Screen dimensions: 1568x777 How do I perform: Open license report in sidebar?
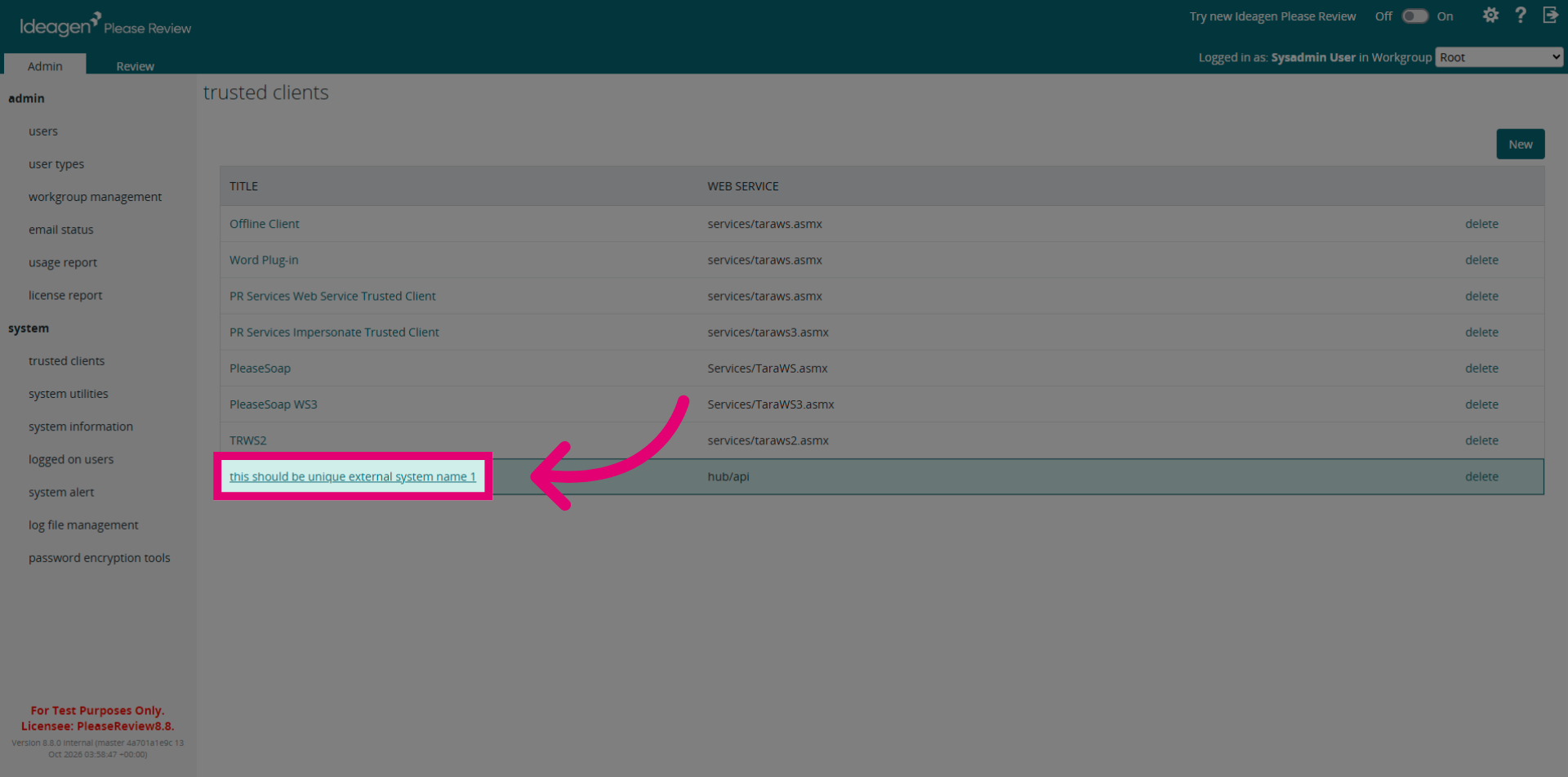coord(65,295)
